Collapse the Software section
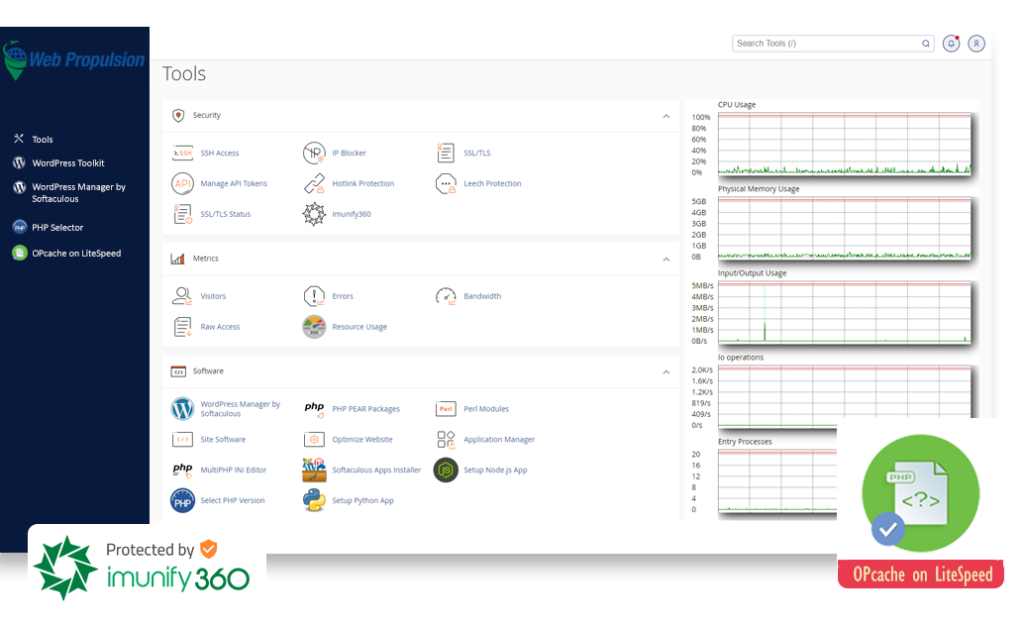This screenshot has height=629, width=1024. (666, 372)
